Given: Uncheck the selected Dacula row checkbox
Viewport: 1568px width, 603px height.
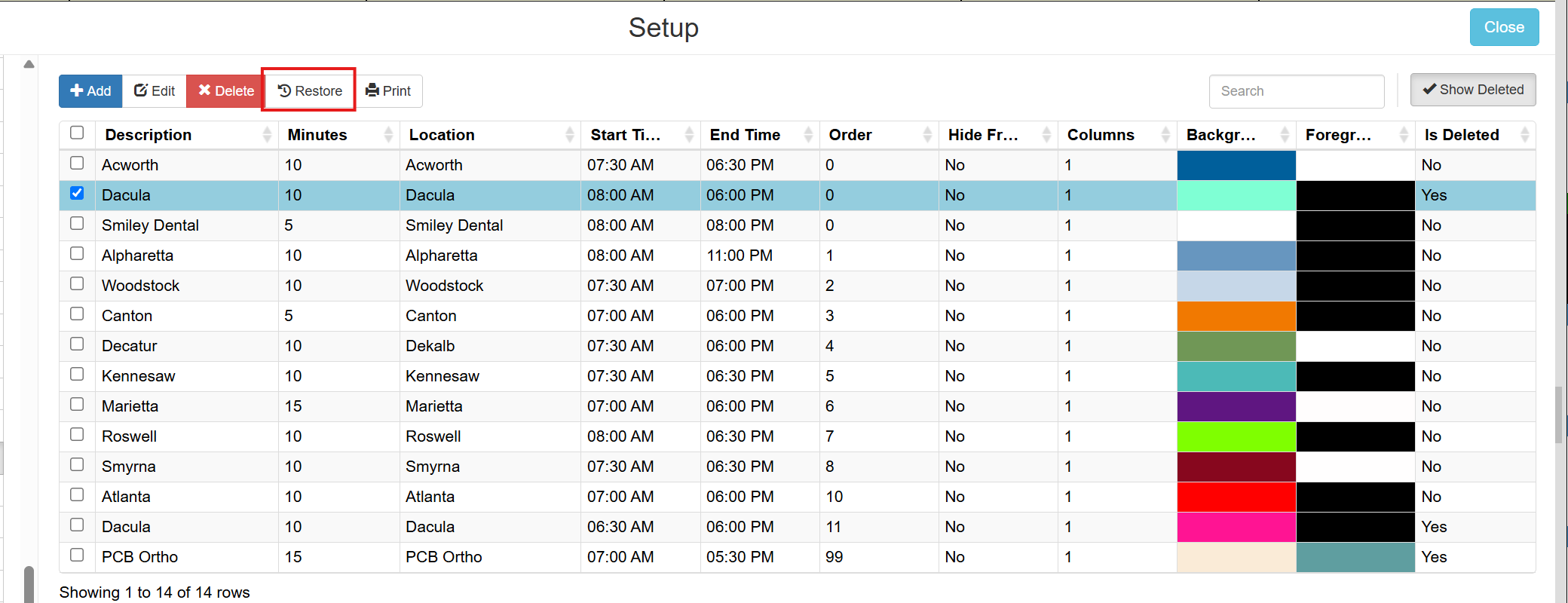Looking at the screenshot, I should click(77, 193).
